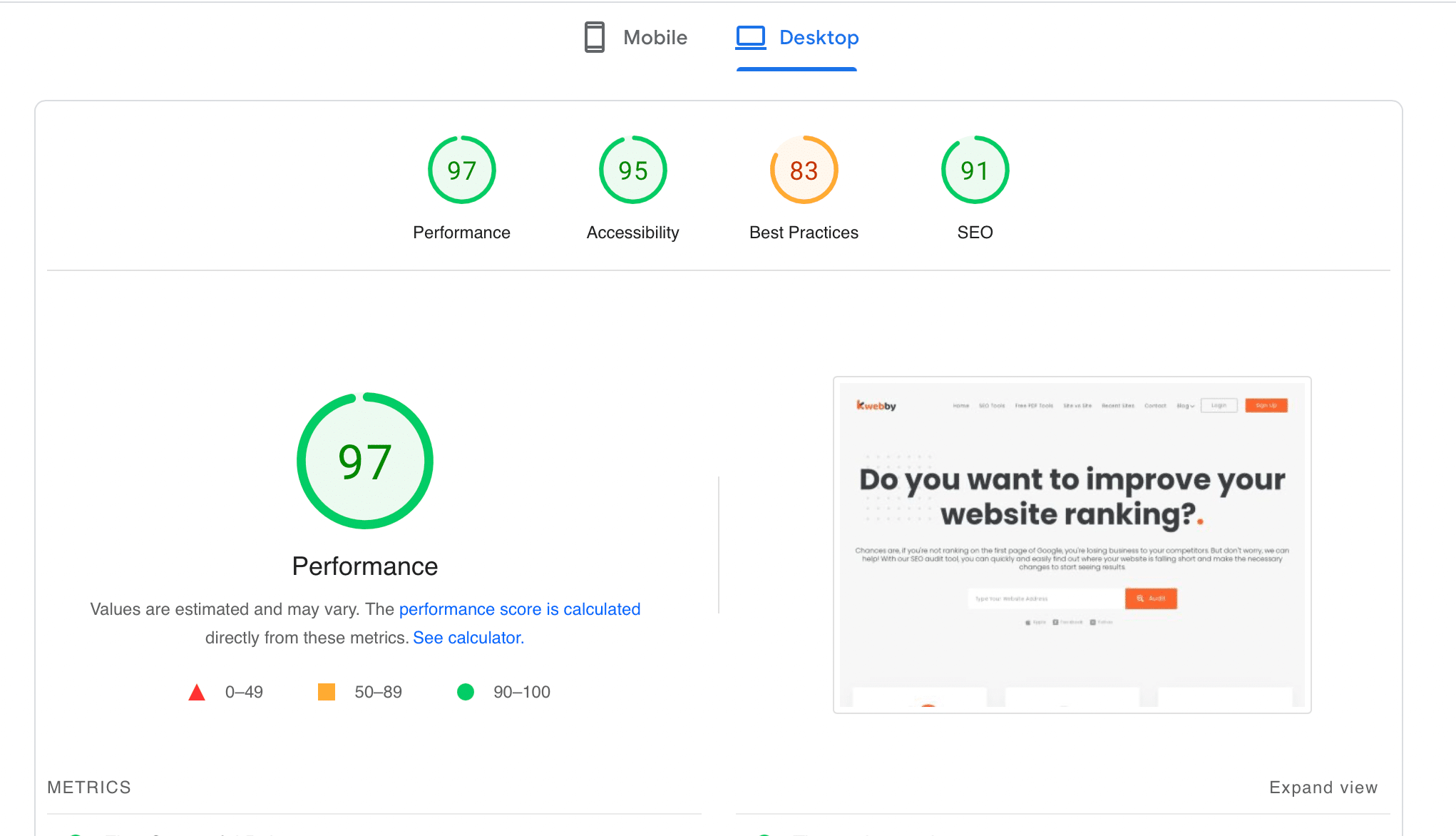Click the desktop monitor icon
The width and height of the screenshot is (1456, 836).
coord(750,37)
